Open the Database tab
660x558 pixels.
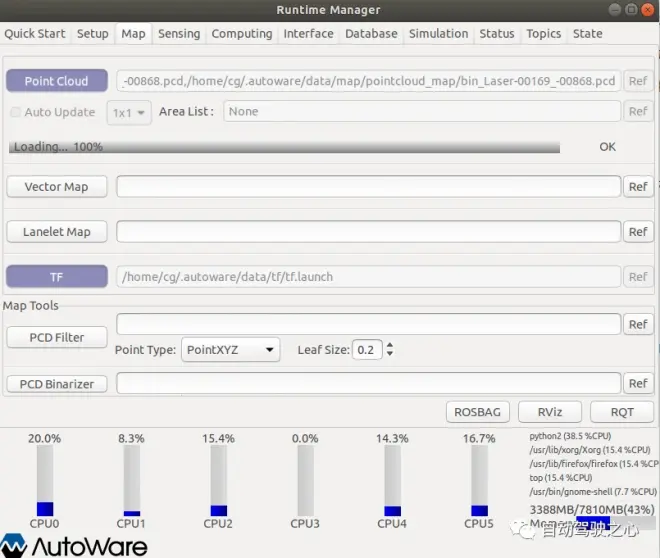[x=371, y=34]
